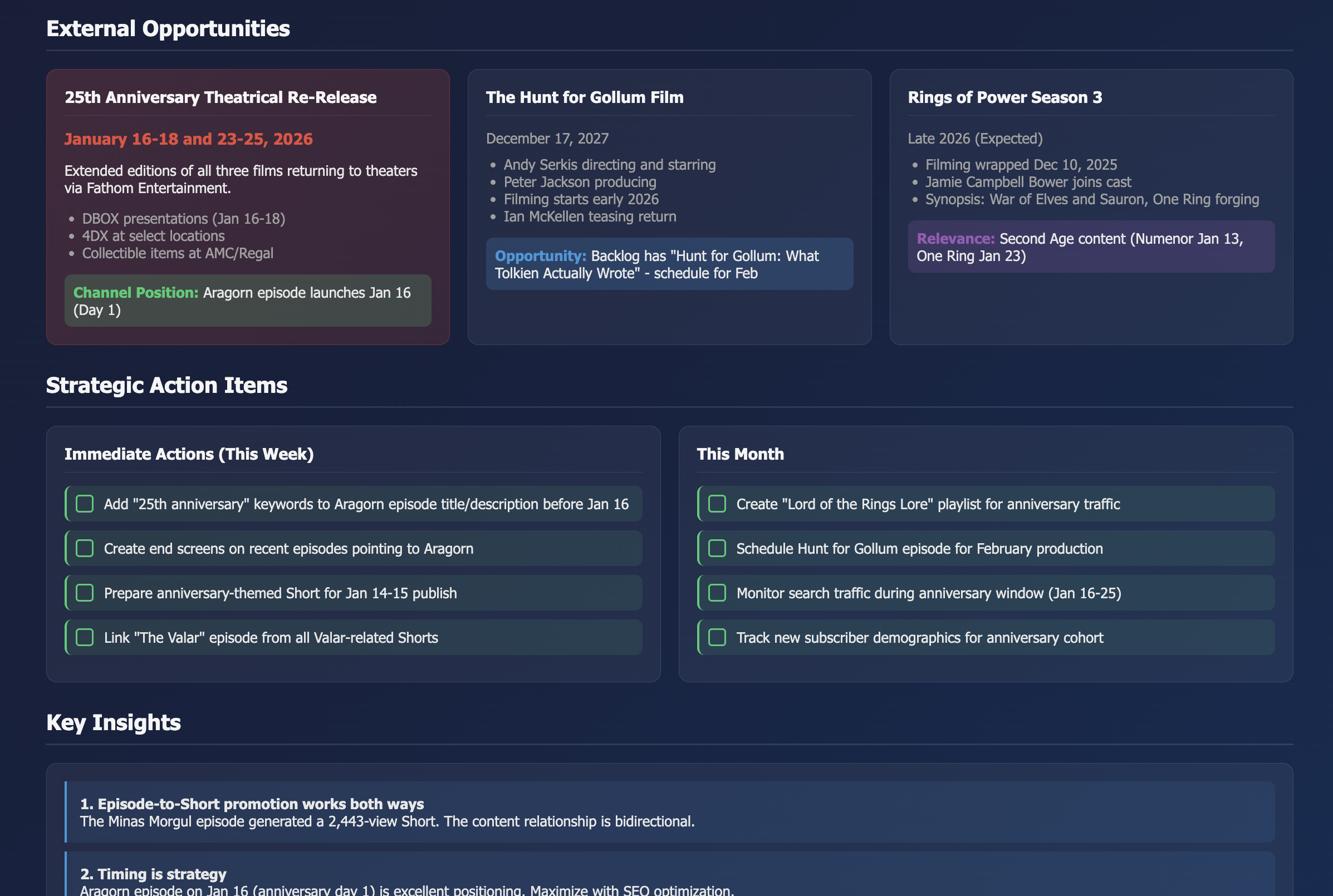Screen dimensions: 1333x896
Task: Click the Key Insights heading
Action: (112, 722)
